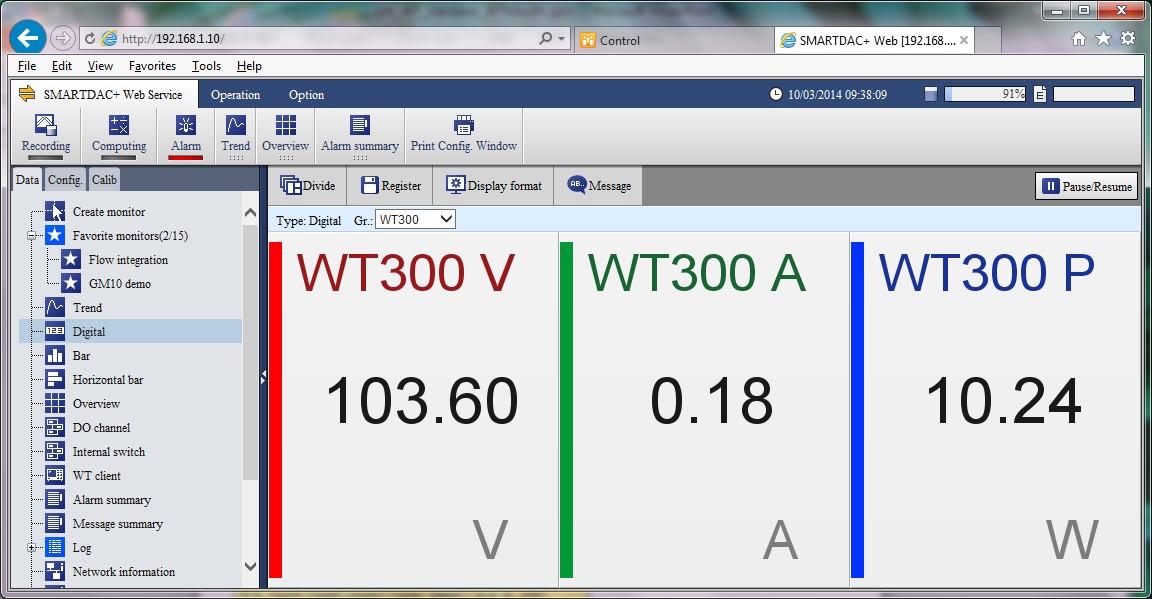
Task: Open browser Tools gear icon
Action: 1128,38
